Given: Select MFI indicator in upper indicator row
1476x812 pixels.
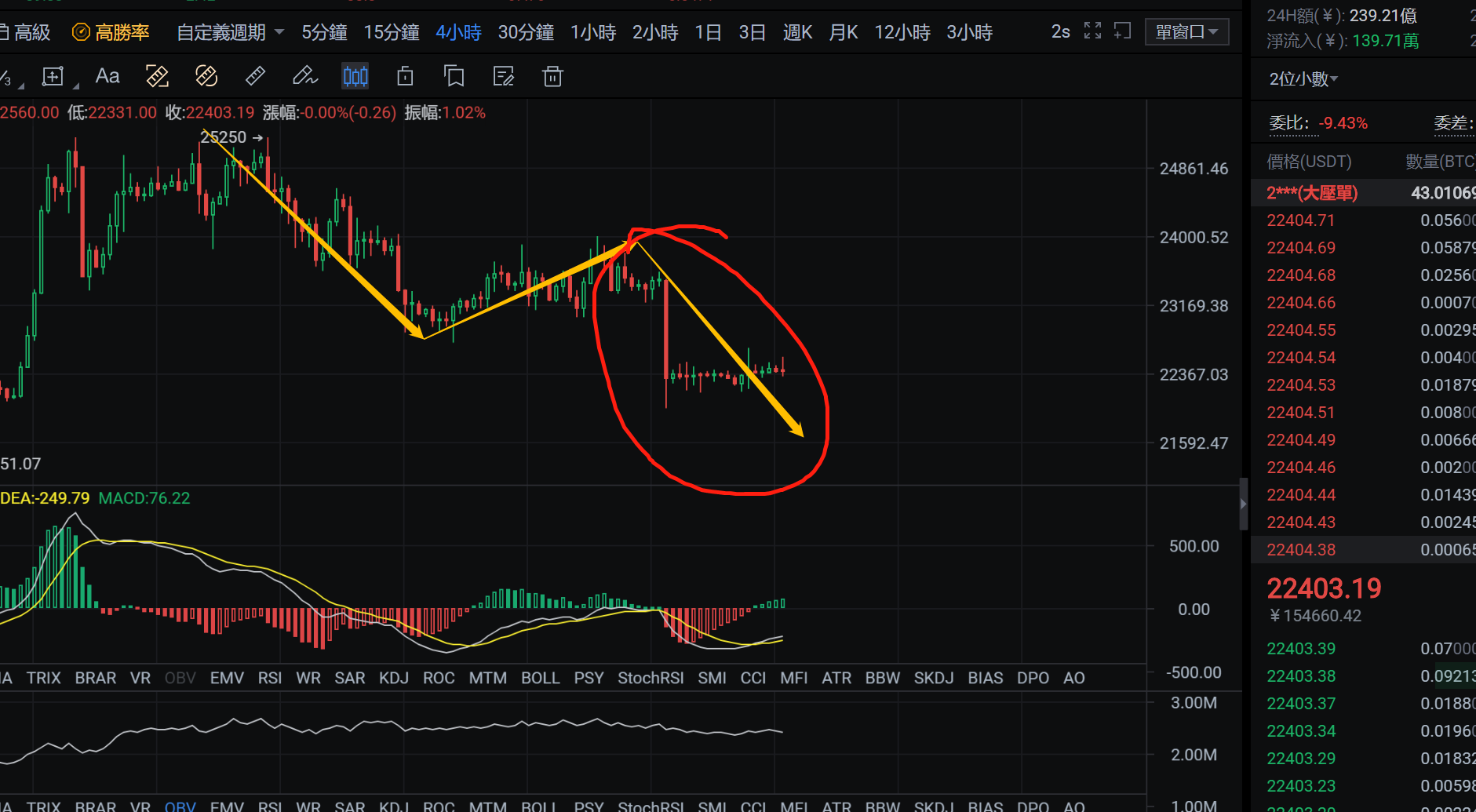Looking at the screenshot, I should coord(794,678).
